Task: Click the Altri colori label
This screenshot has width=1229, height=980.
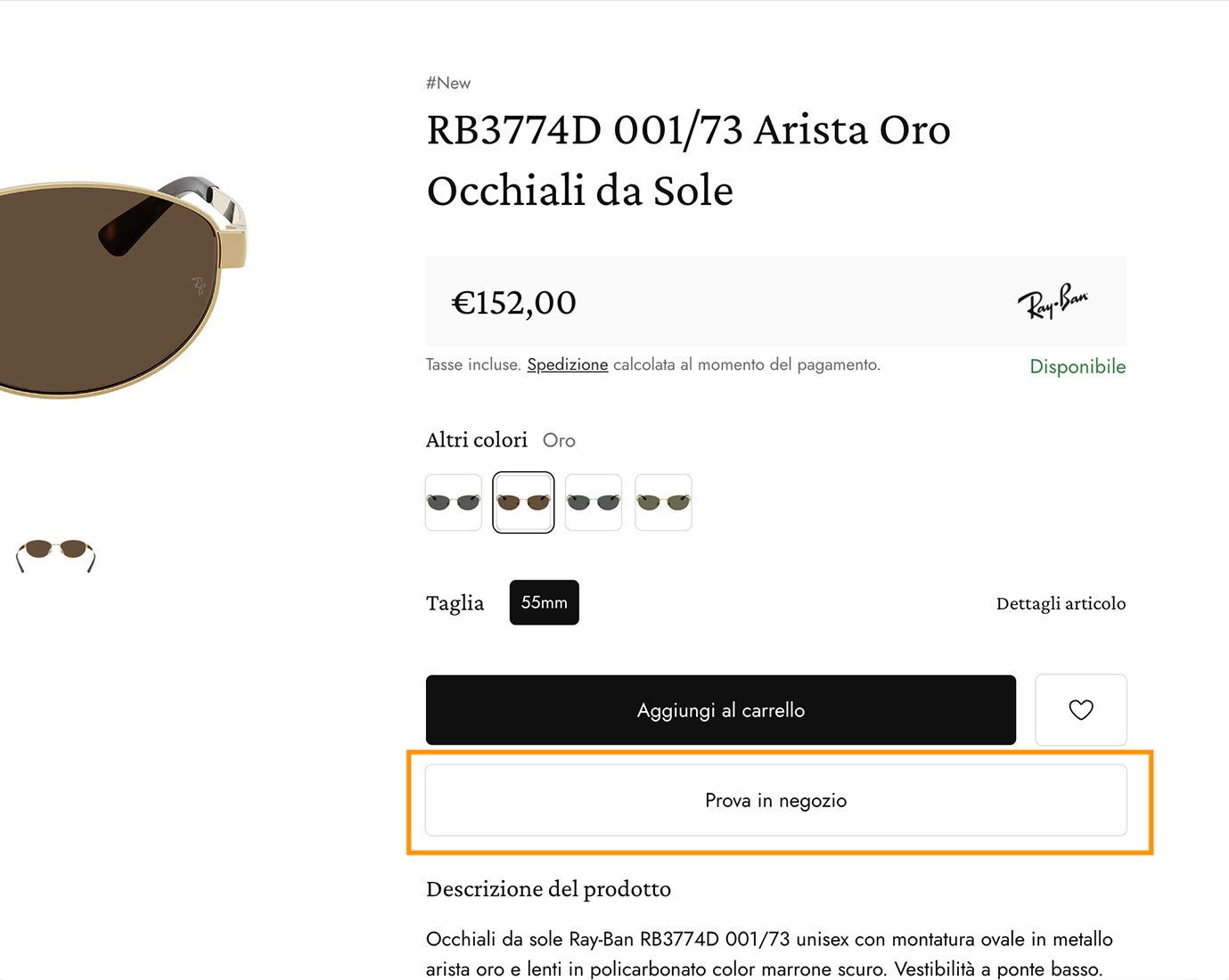Action: point(477,439)
